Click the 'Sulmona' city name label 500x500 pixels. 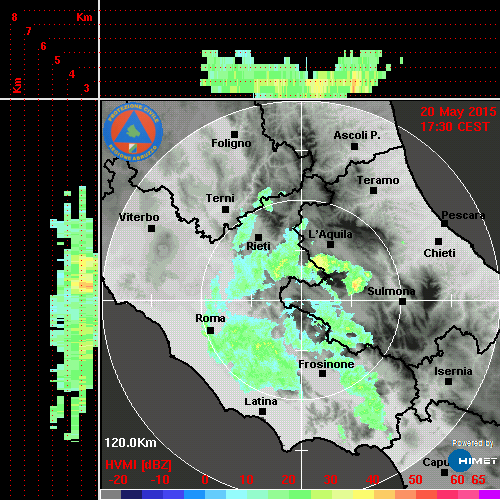(391, 291)
